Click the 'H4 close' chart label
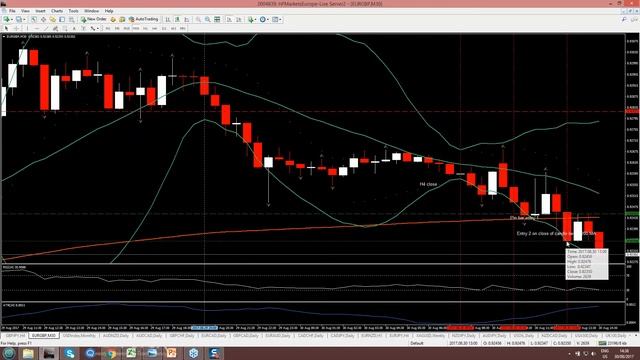 [428, 184]
